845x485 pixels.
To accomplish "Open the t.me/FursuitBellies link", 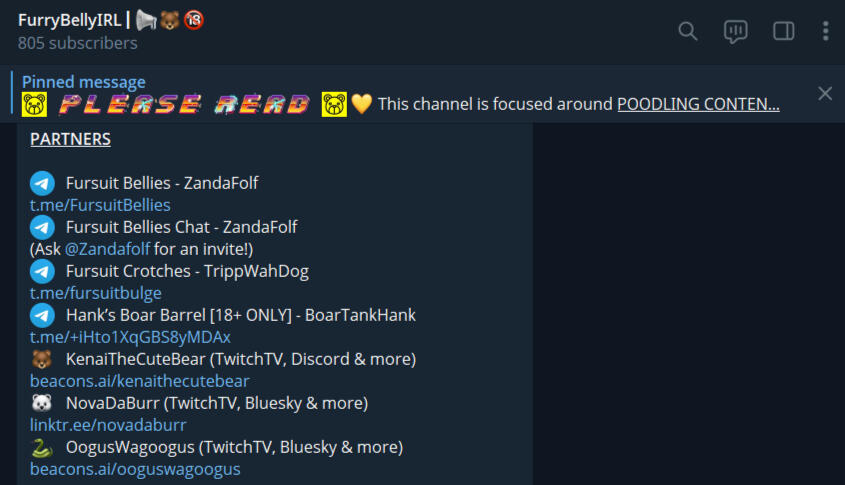I will (100, 205).
